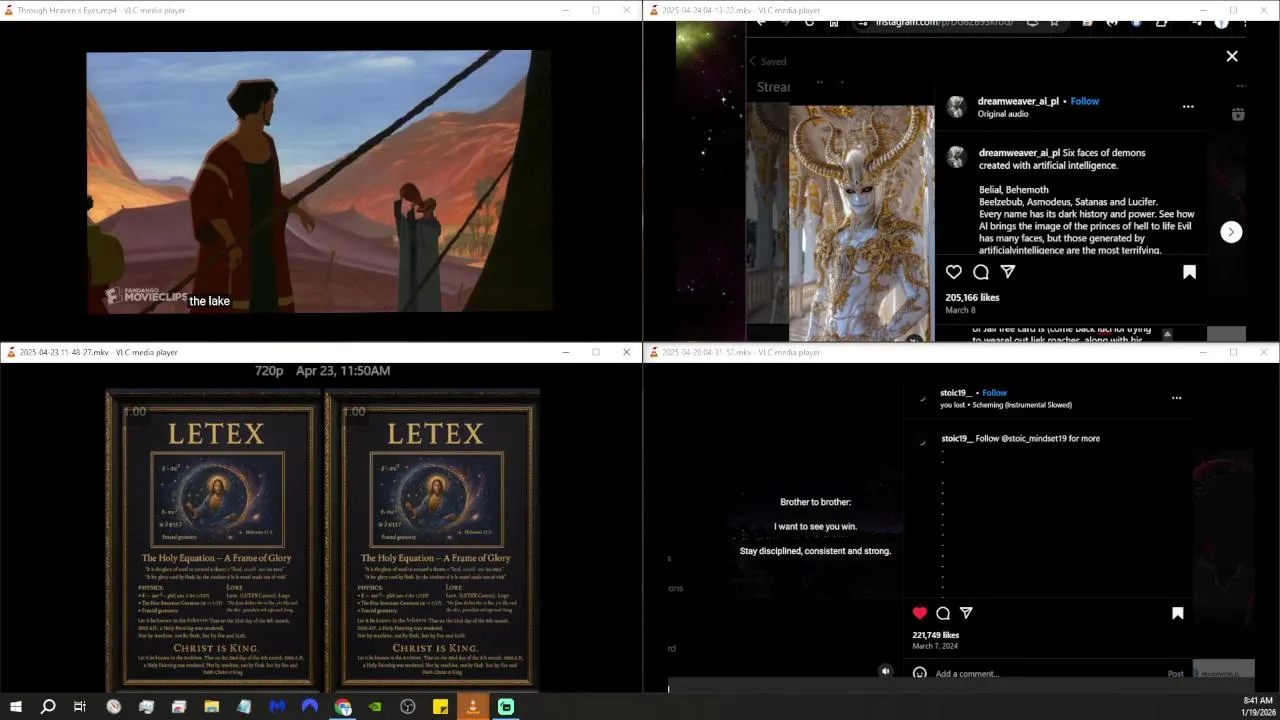1280x720 pixels.
Task: Focus the Add a comment field
Action: pos(1045,674)
